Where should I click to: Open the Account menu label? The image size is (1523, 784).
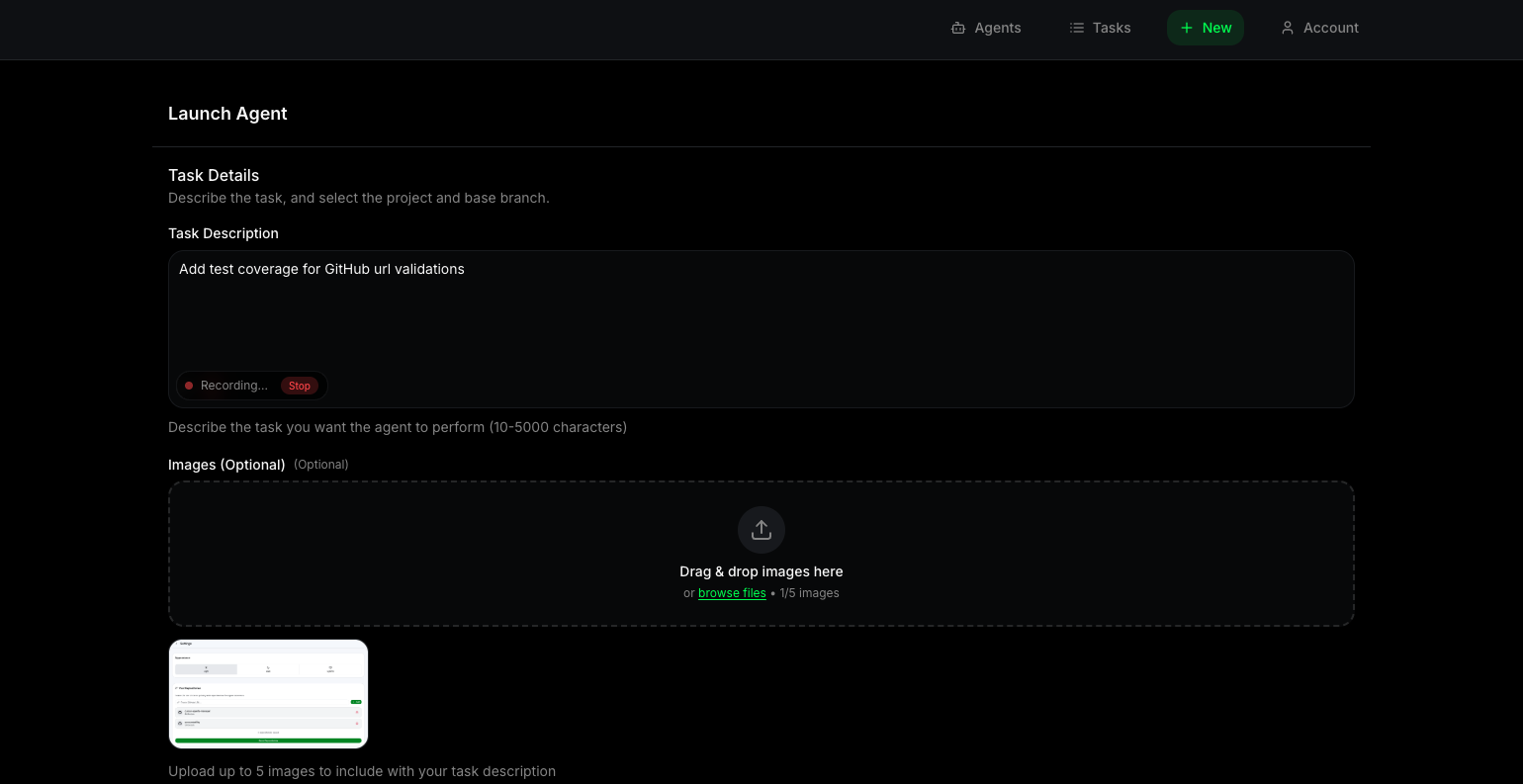(1330, 28)
